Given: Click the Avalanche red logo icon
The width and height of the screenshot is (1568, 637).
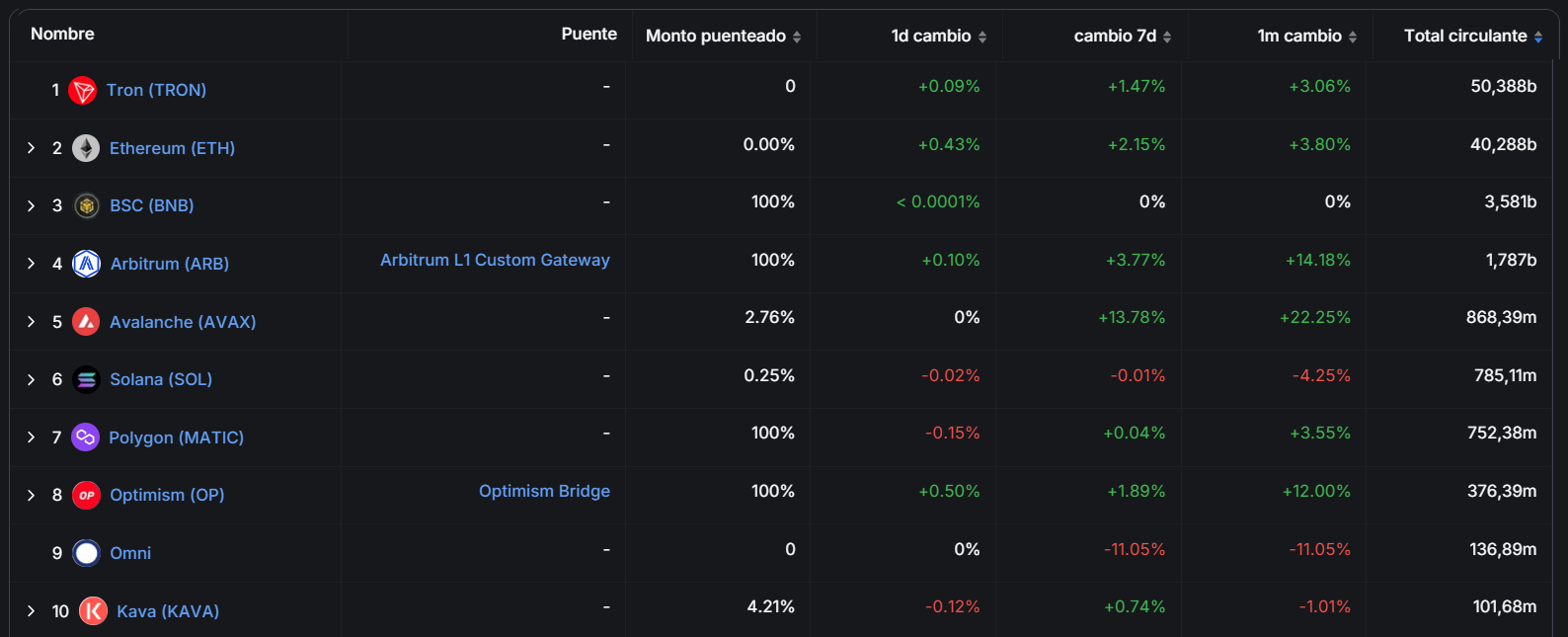Looking at the screenshot, I should (86, 322).
